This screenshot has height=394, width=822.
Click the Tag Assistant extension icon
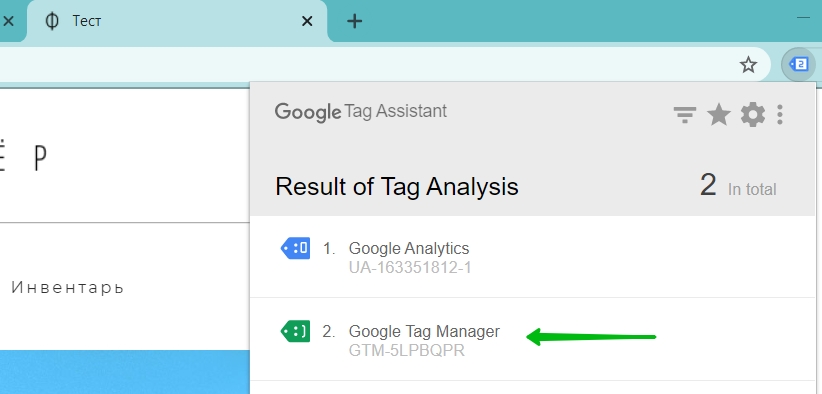798,65
